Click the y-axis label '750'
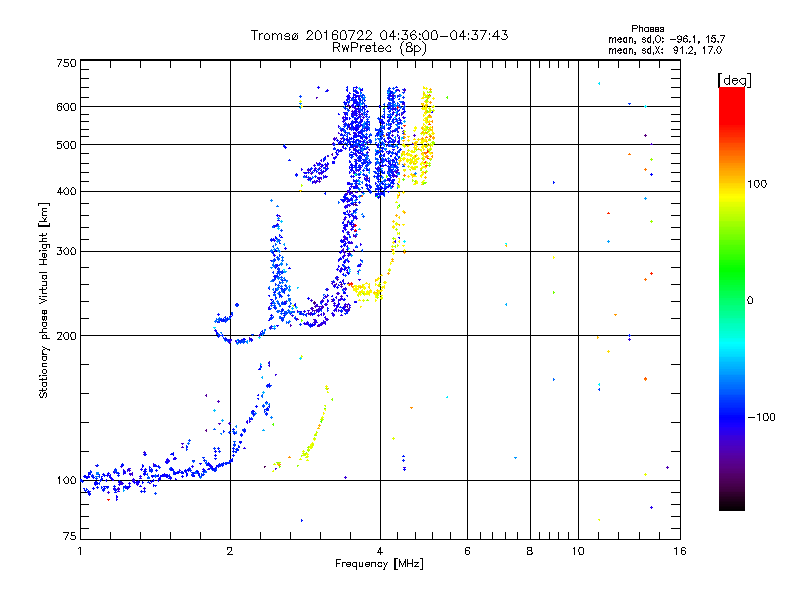This screenshot has width=800, height=600. click(x=66, y=63)
